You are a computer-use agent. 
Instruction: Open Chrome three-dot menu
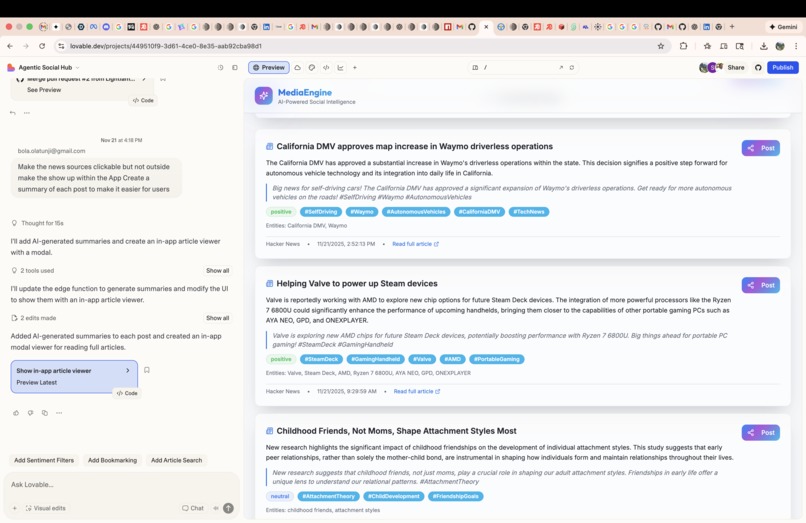click(x=796, y=46)
